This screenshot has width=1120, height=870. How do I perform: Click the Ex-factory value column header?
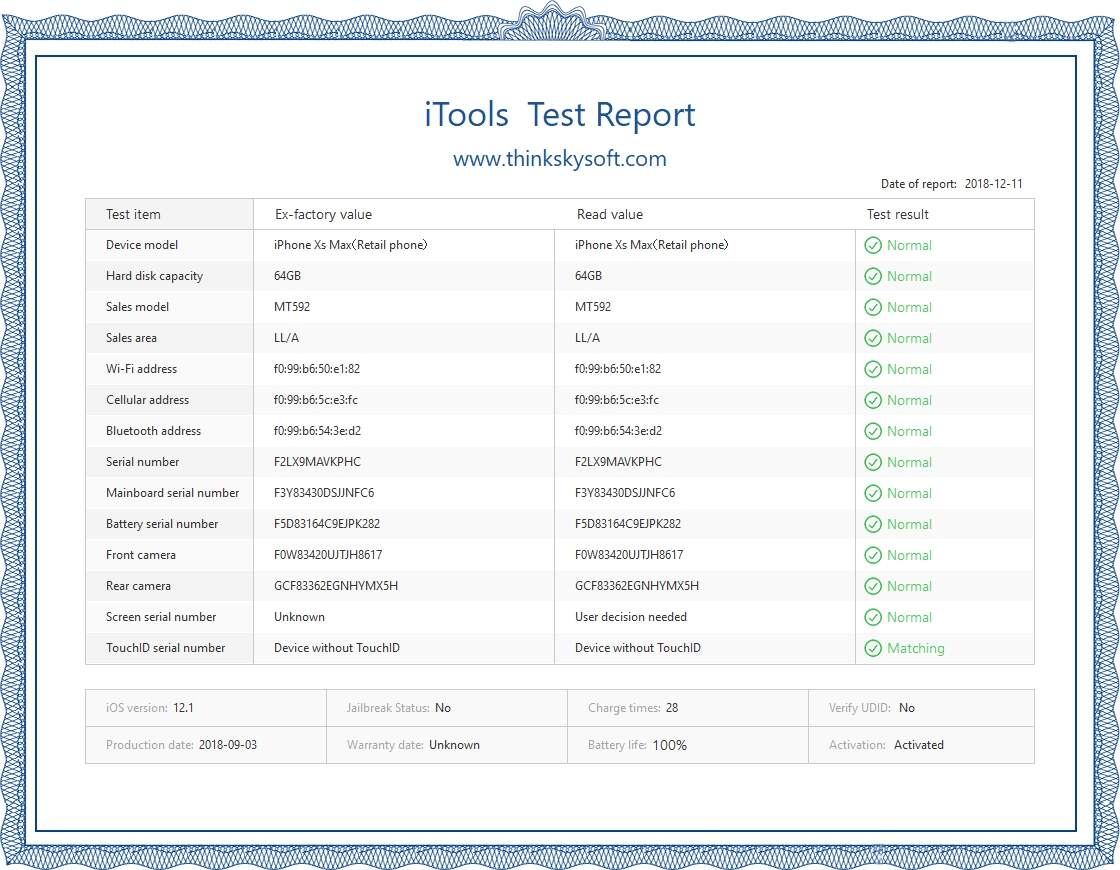[323, 214]
